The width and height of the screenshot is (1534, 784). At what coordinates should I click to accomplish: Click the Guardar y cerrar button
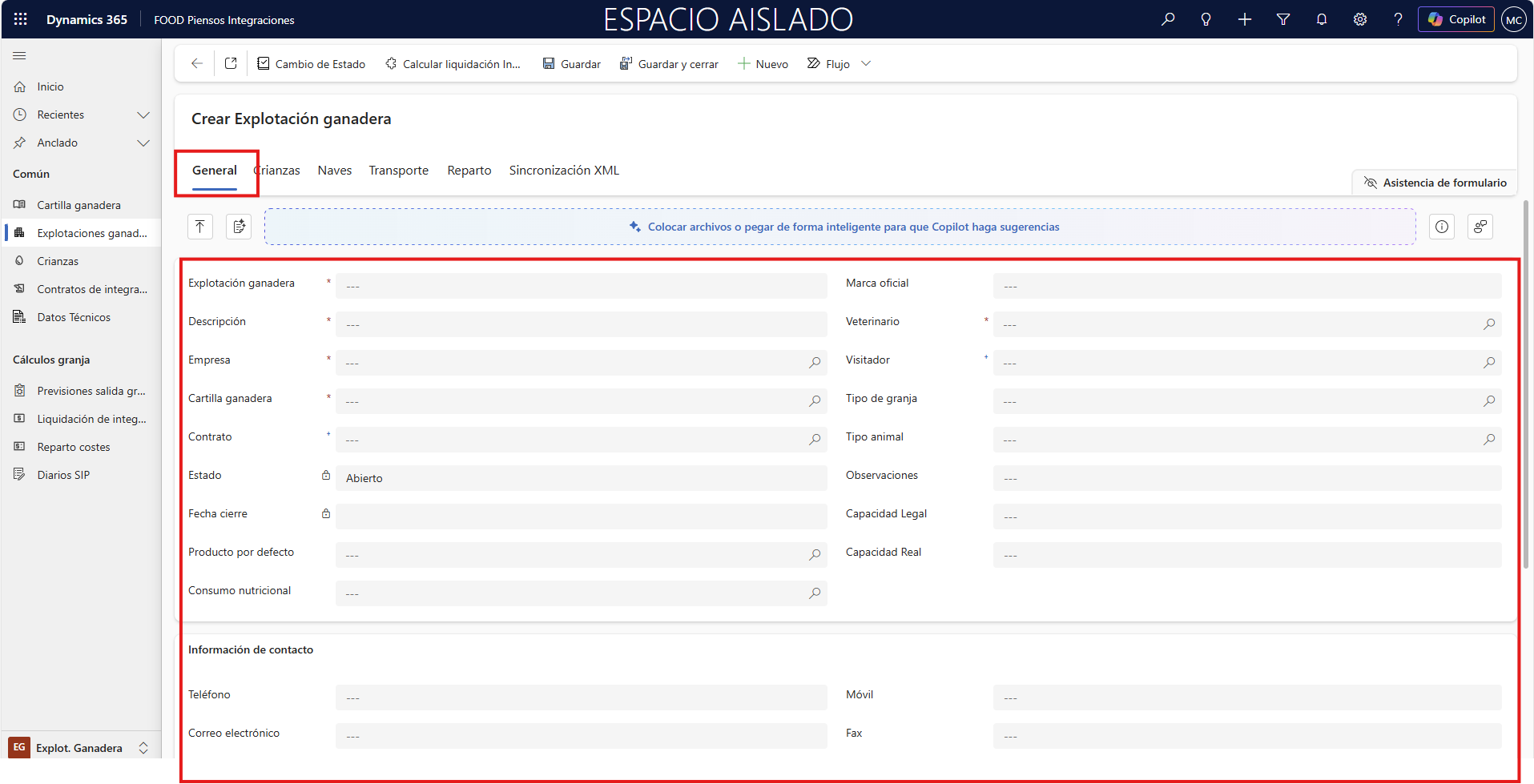click(670, 63)
